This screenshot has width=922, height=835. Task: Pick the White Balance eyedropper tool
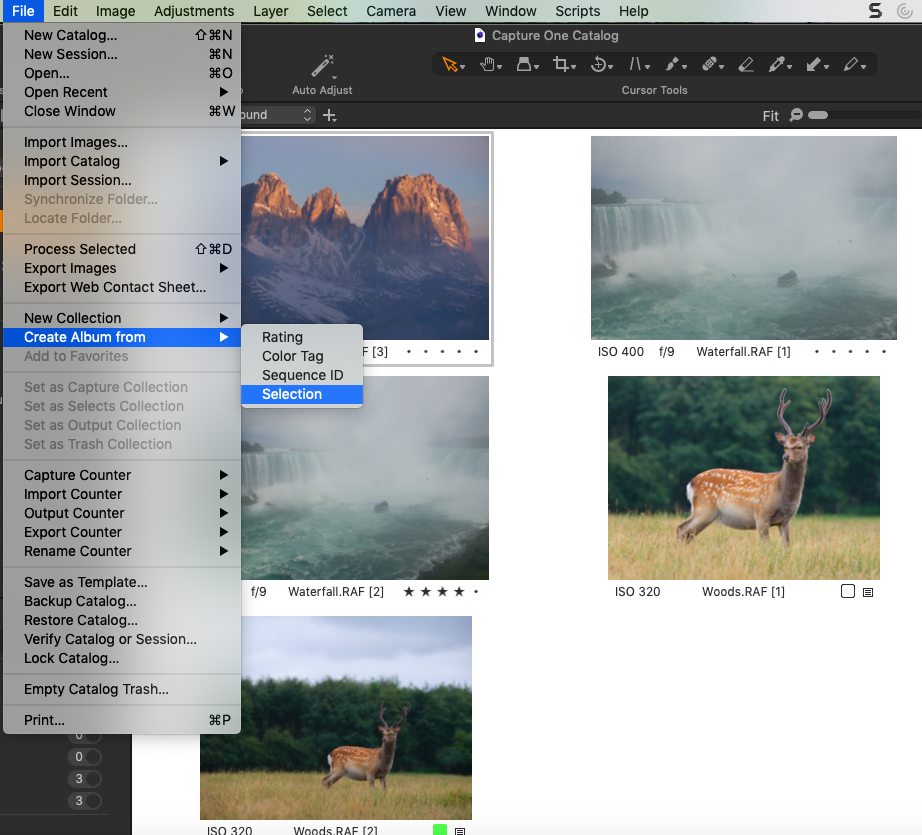(777, 64)
